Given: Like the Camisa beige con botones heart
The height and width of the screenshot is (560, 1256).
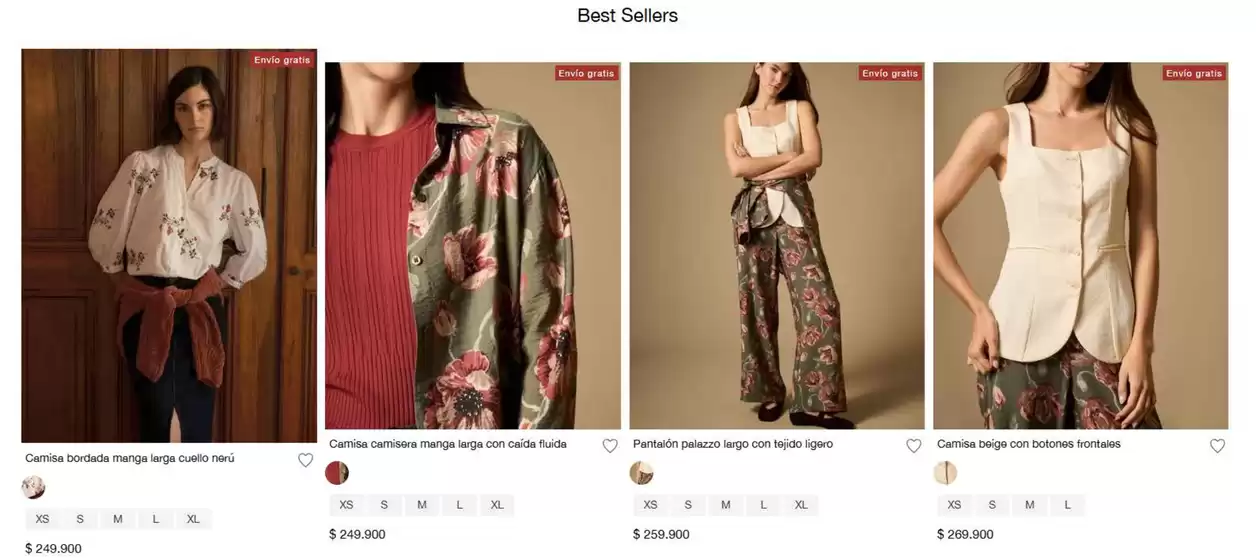Looking at the screenshot, I should [x=1217, y=446].
